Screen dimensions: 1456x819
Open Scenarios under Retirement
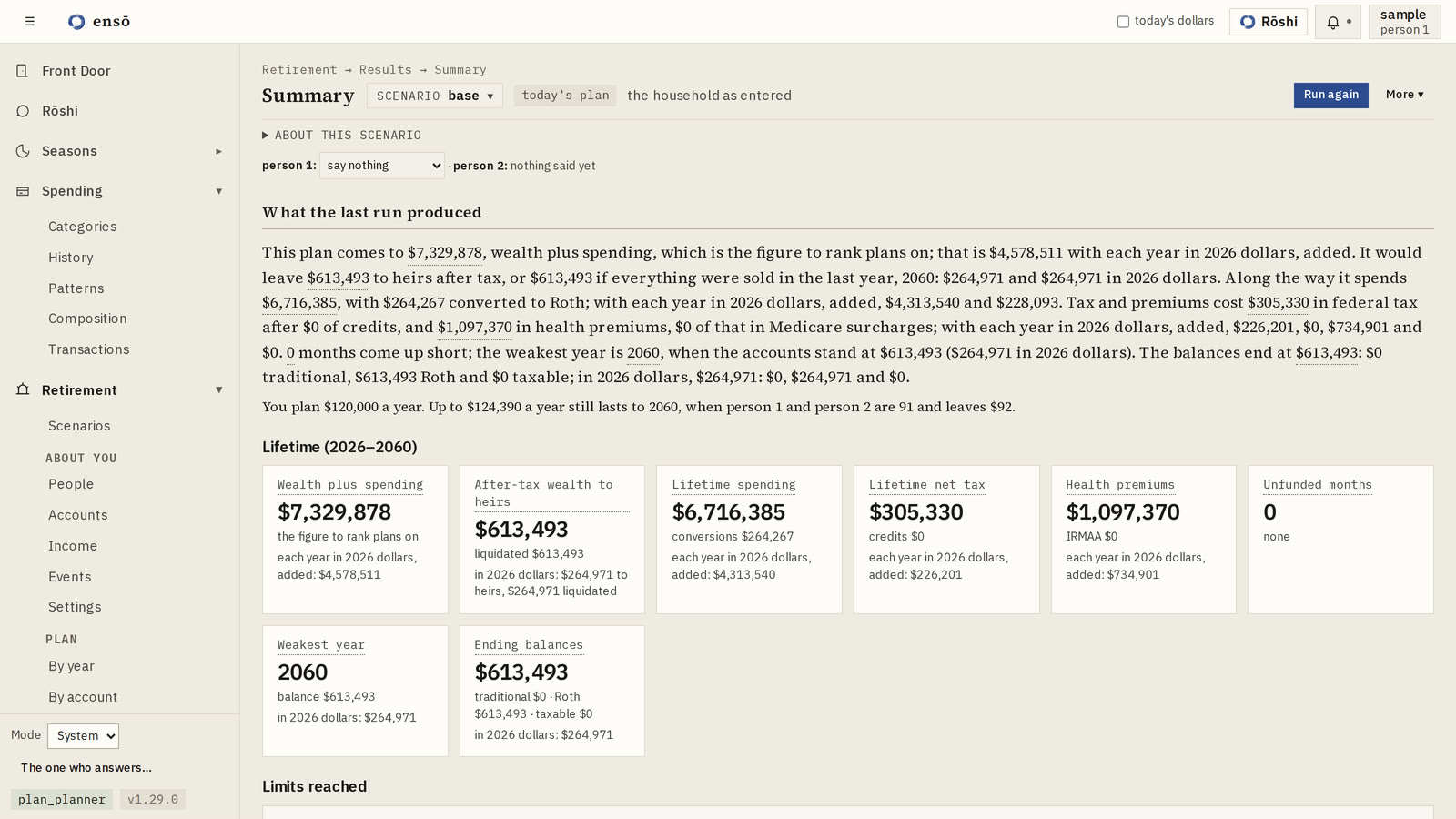(x=79, y=426)
